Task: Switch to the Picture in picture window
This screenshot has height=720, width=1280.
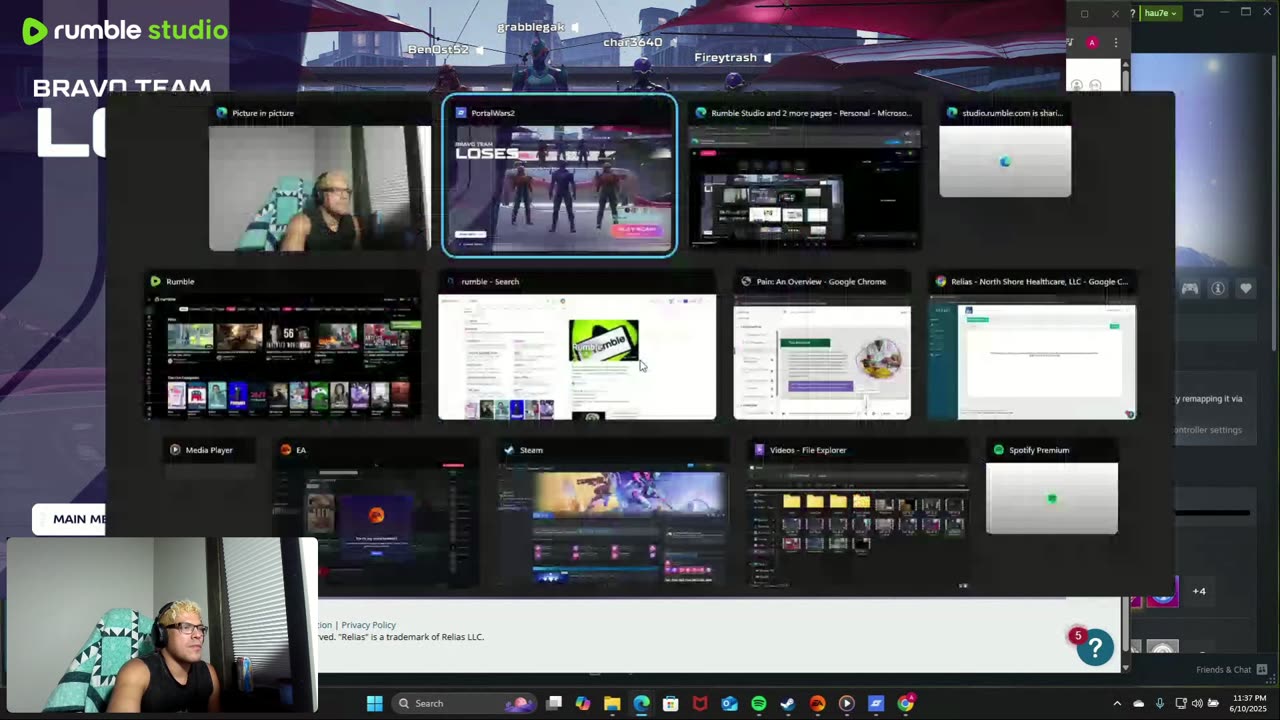Action: coord(320,178)
